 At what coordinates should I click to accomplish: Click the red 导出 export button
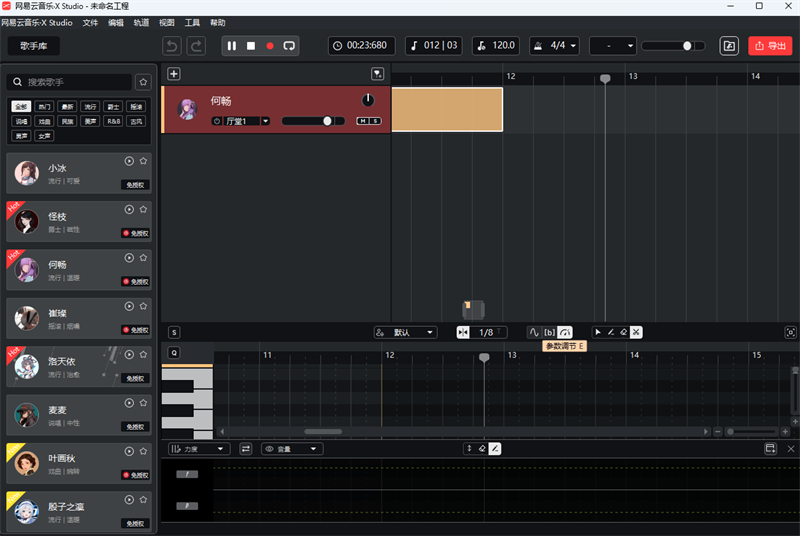(x=770, y=46)
